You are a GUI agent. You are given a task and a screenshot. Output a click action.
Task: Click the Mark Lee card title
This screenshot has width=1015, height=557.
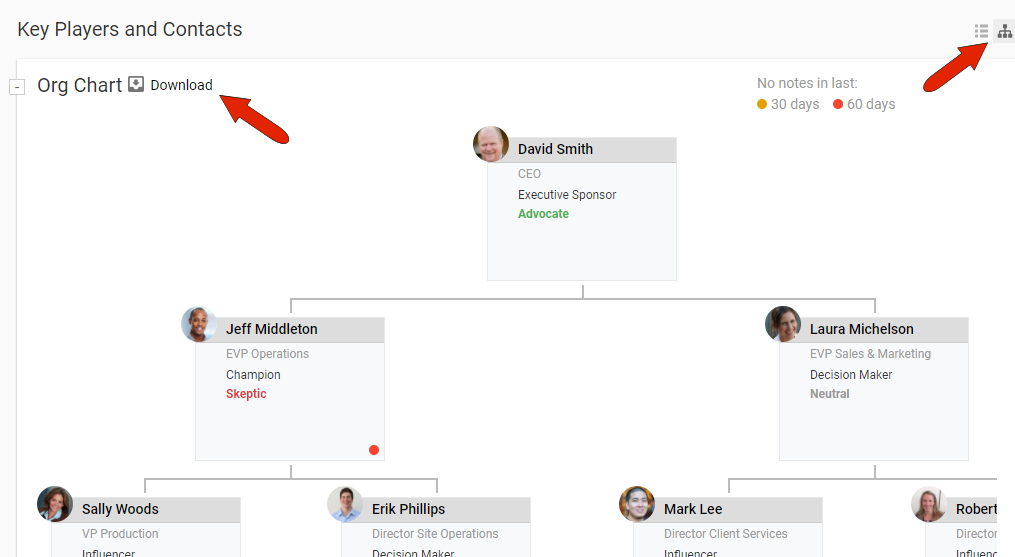coord(693,509)
